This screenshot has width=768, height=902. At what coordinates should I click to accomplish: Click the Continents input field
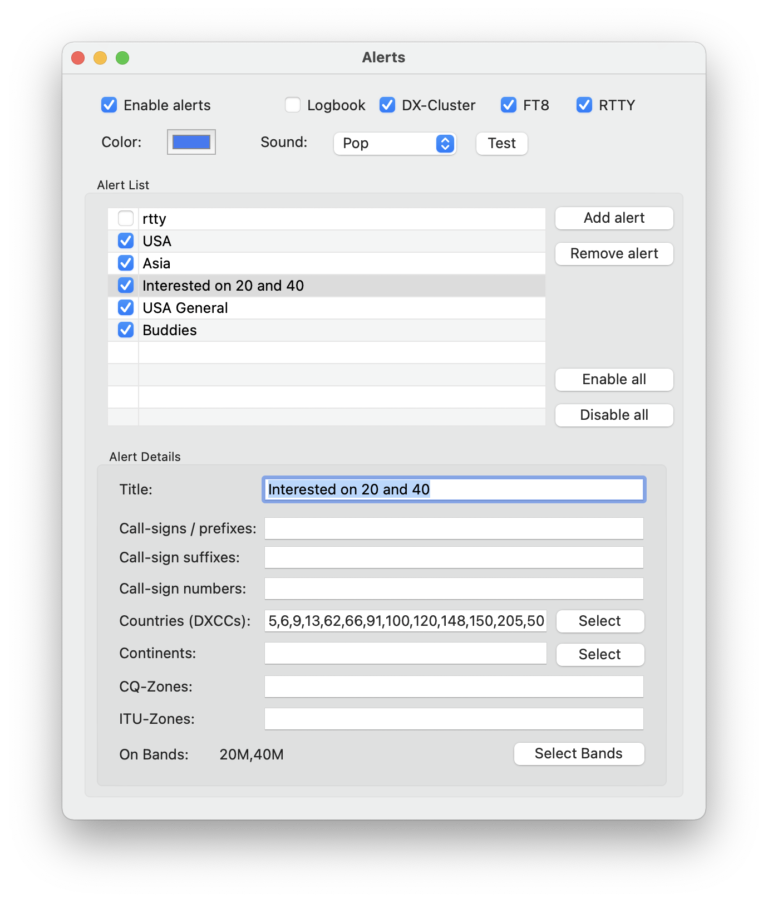406,653
